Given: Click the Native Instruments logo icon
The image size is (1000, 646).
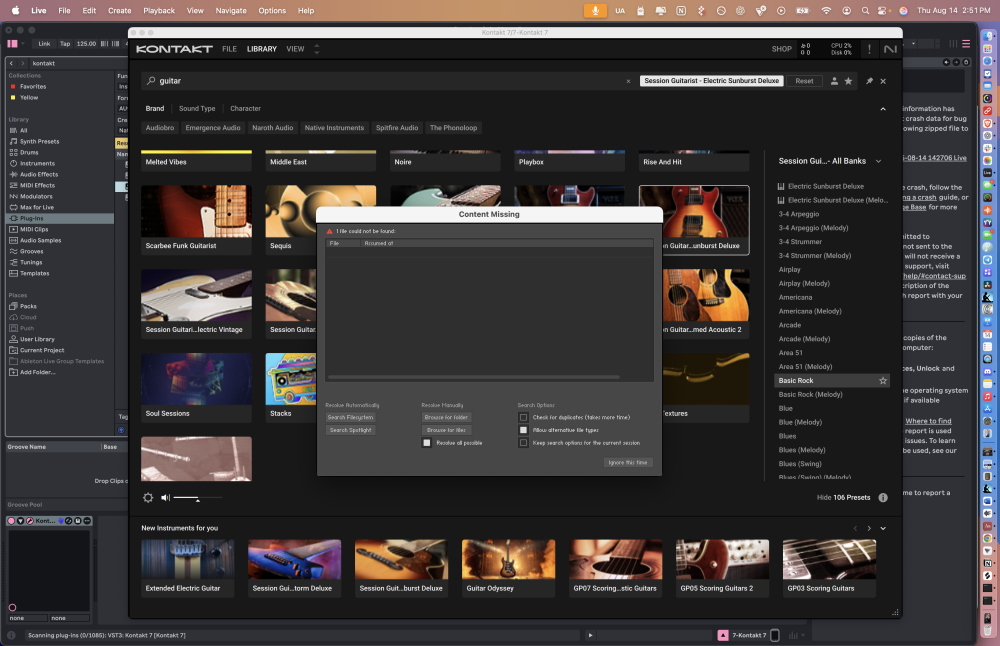Looking at the screenshot, I should tap(890, 49).
